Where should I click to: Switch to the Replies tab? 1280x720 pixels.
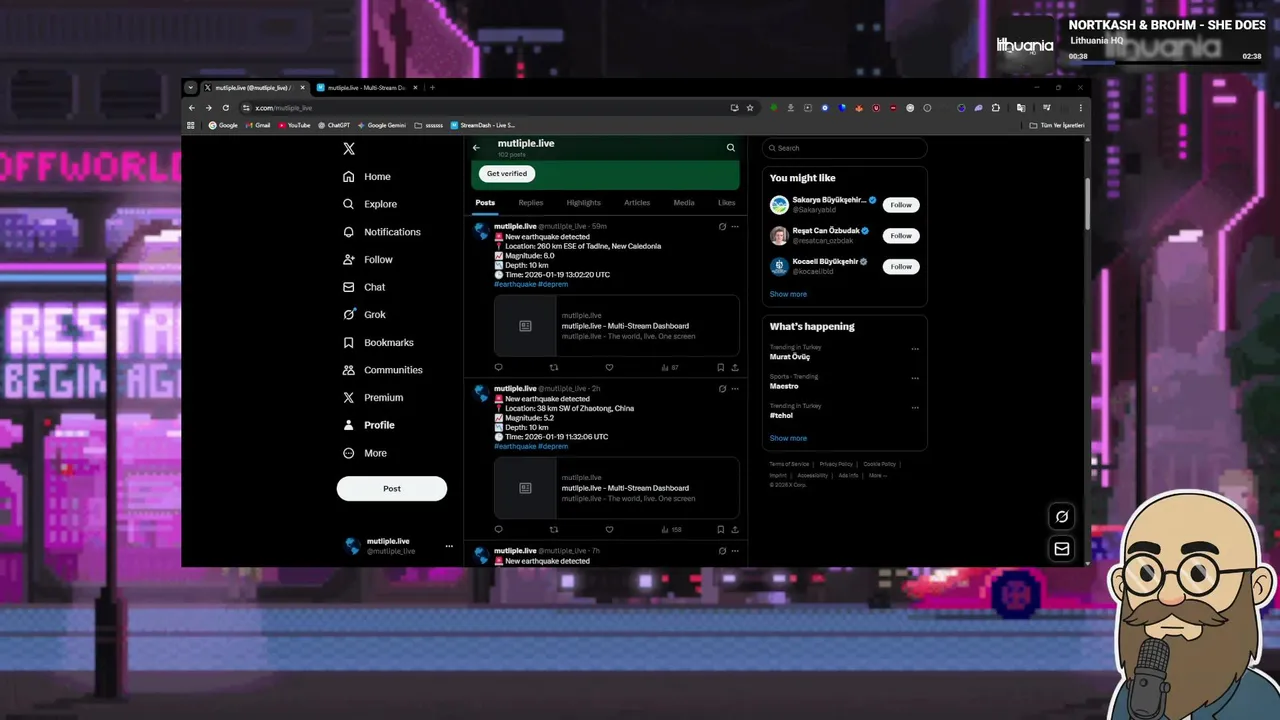[531, 203]
